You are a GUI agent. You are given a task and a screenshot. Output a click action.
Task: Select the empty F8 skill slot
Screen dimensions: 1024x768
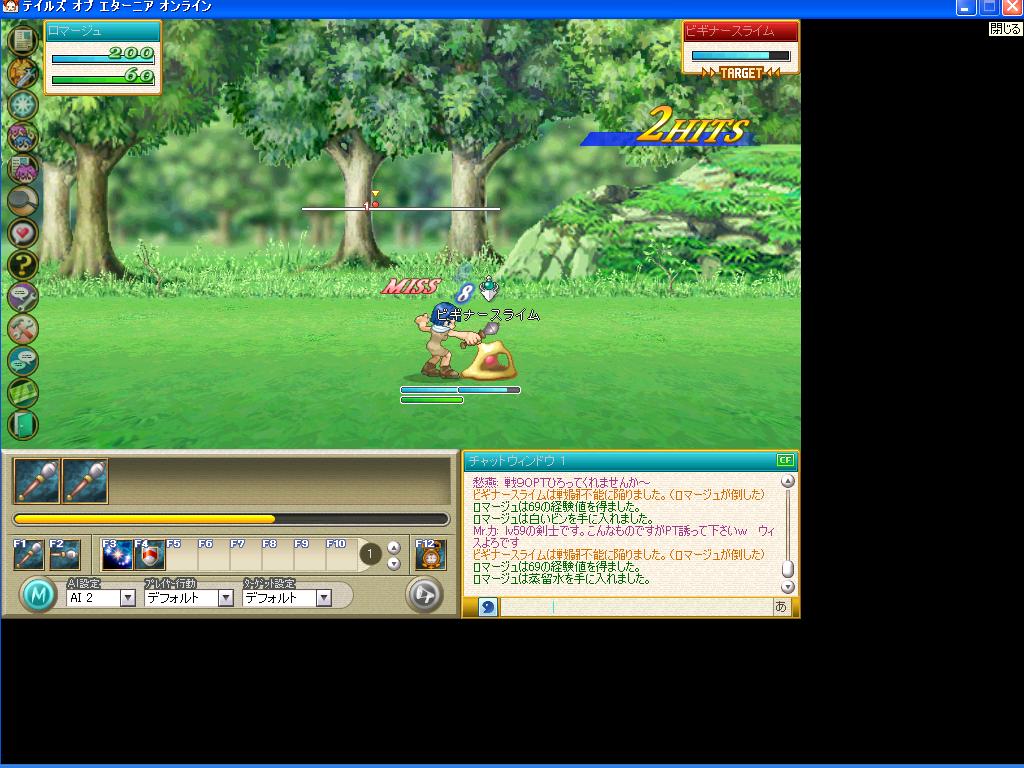pyautogui.click(x=278, y=554)
